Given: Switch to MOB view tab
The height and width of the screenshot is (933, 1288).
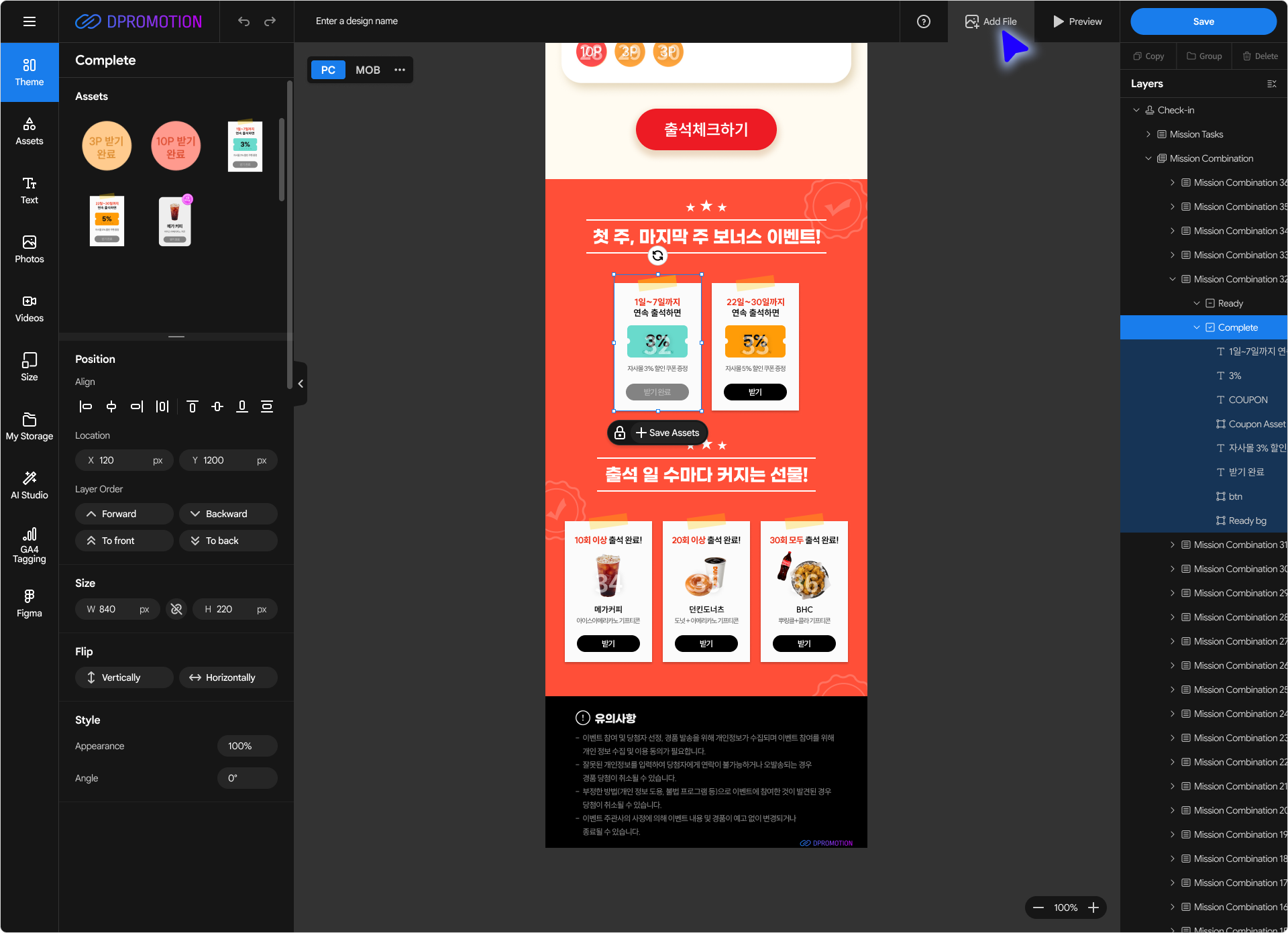Looking at the screenshot, I should click(x=368, y=70).
